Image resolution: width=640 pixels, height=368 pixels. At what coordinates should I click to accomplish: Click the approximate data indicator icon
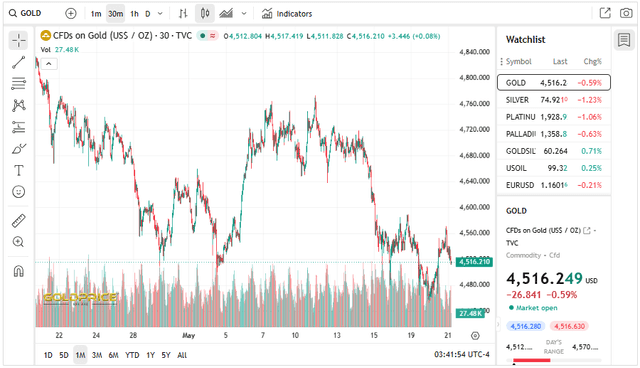pos(213,36)
